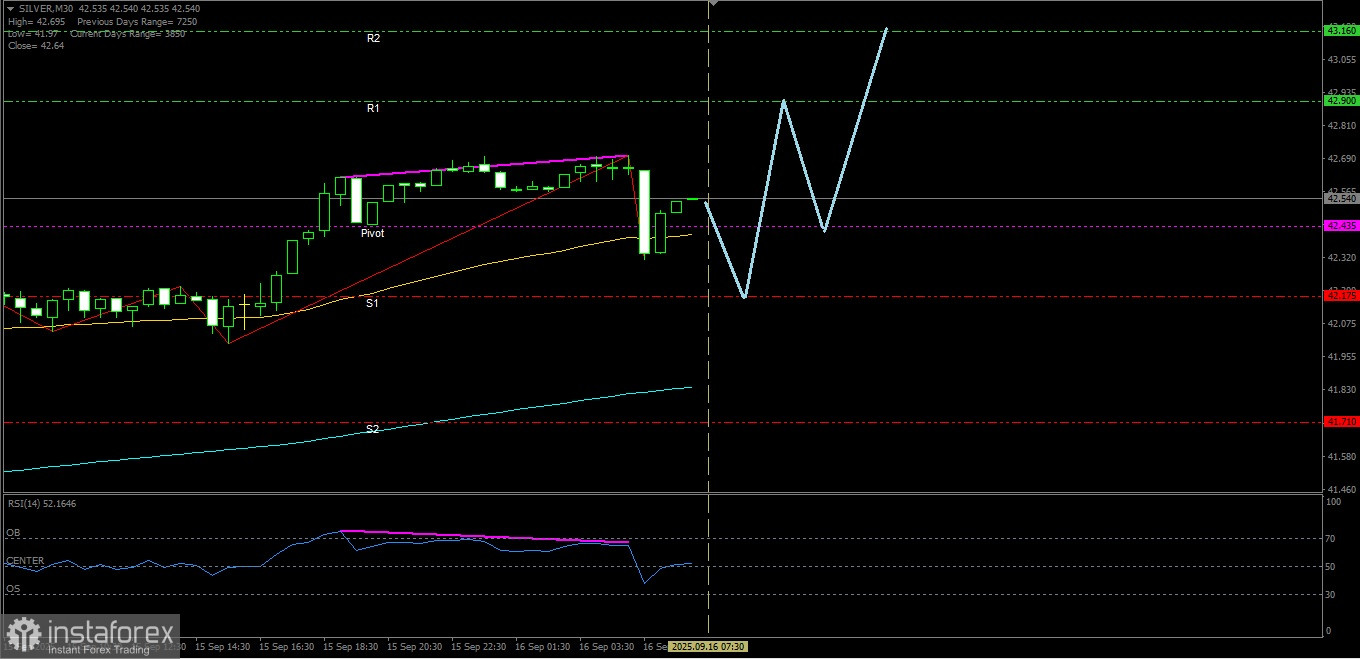Click the 43.160 green price tag

(x=1341, y=31)
